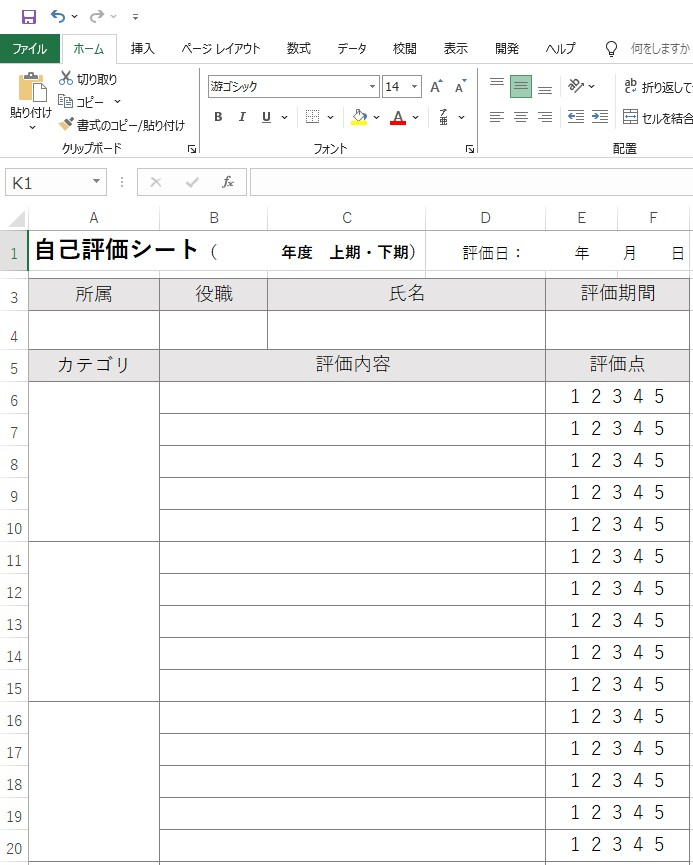Switch to the 数式 tab

(298, 49)
